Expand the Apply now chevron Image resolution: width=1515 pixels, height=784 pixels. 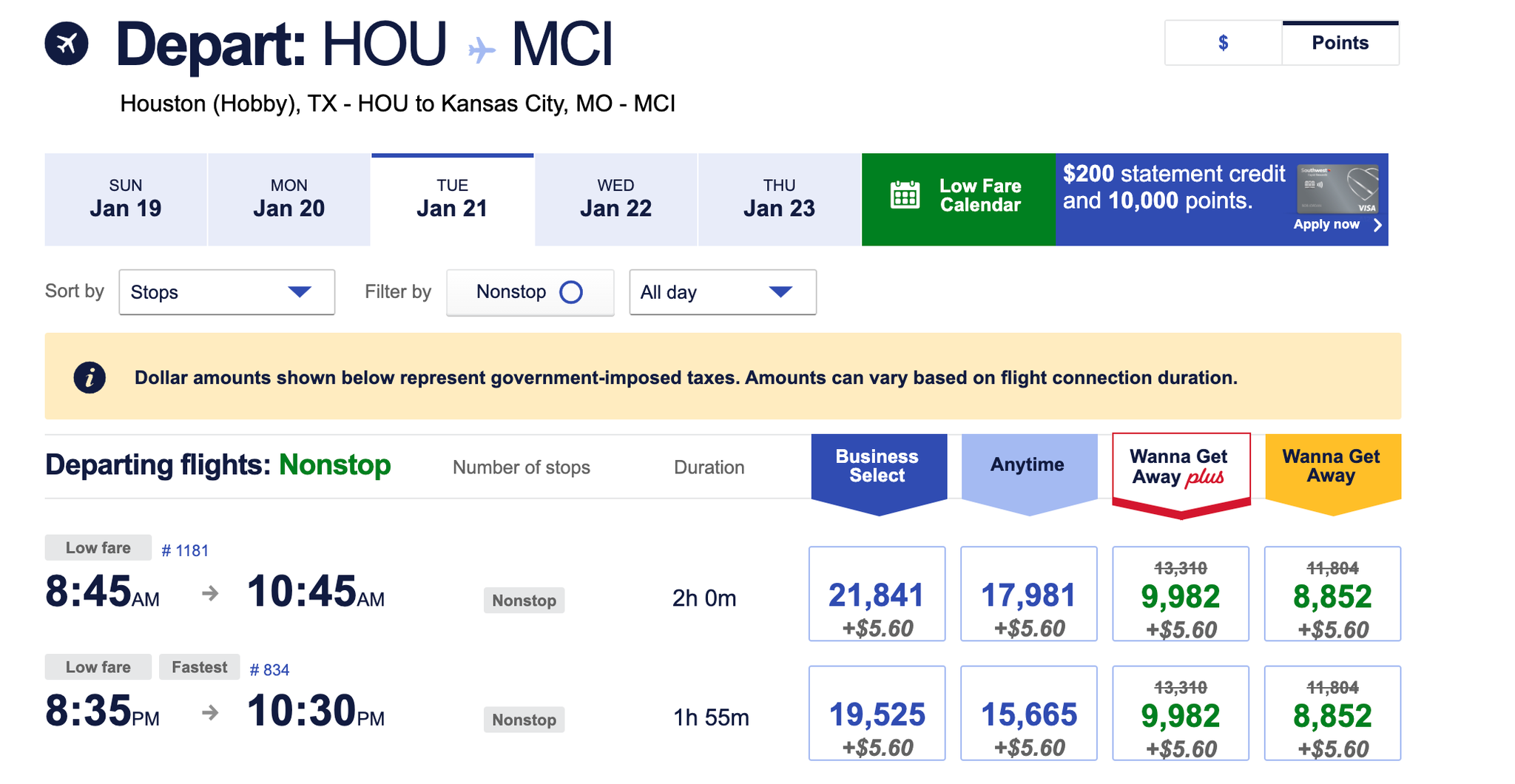click(1377, 226)
